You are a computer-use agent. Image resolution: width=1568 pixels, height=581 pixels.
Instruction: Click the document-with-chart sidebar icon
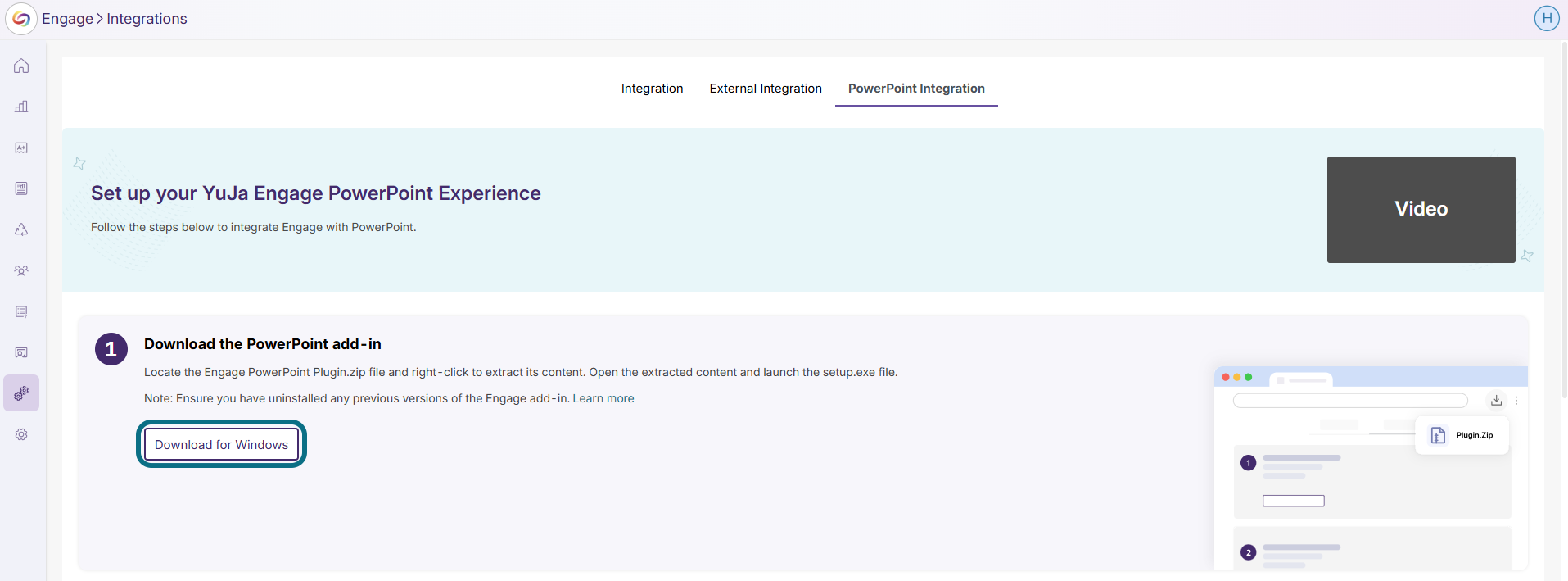21,188
